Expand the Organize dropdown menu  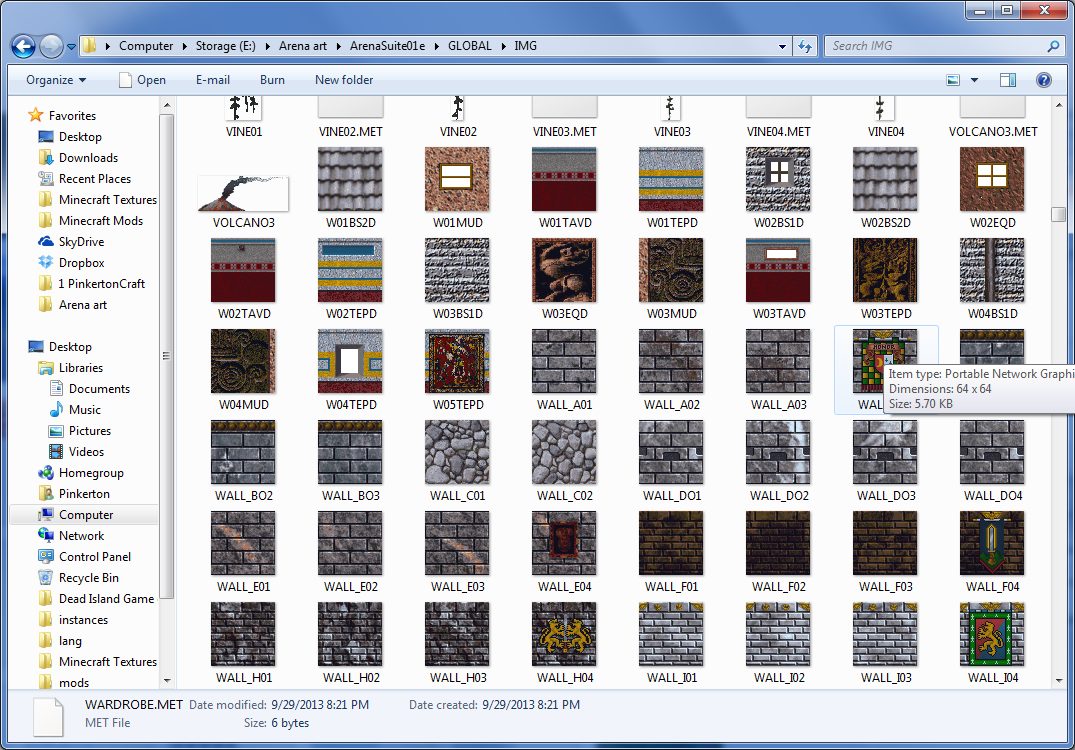click(x=56, y=80)
